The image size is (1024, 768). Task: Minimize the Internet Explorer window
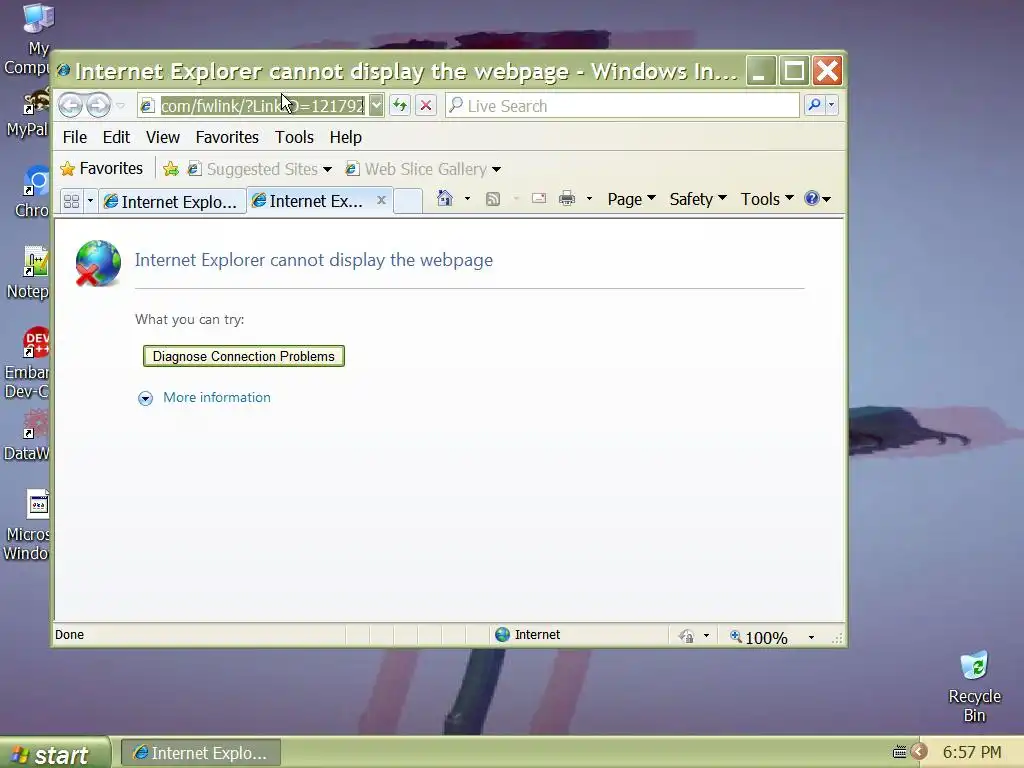point(760,71)
